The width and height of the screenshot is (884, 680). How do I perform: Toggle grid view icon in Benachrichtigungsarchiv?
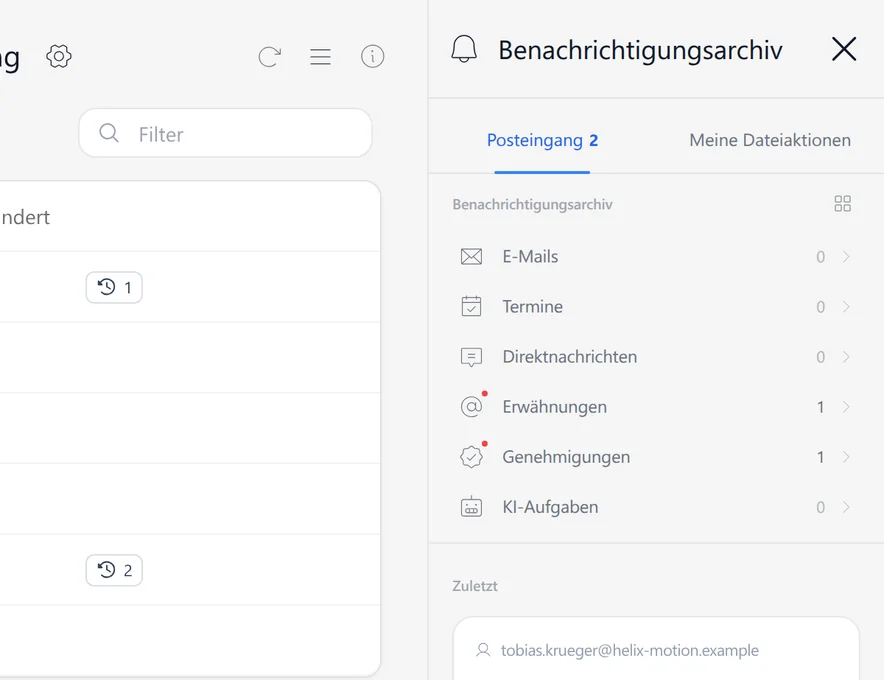842,204
